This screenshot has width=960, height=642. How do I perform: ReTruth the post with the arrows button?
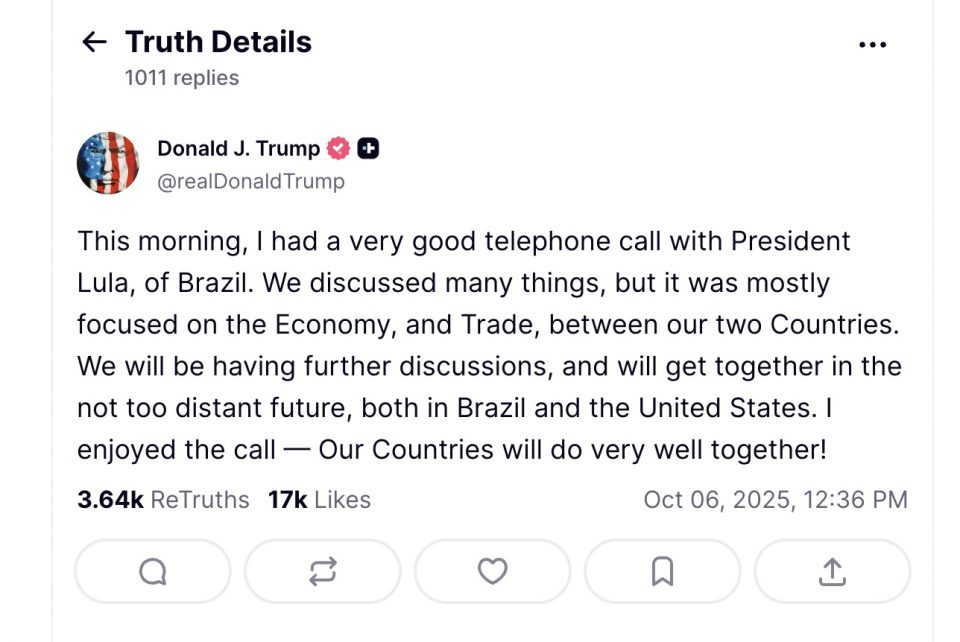click(x=322, y=571)
